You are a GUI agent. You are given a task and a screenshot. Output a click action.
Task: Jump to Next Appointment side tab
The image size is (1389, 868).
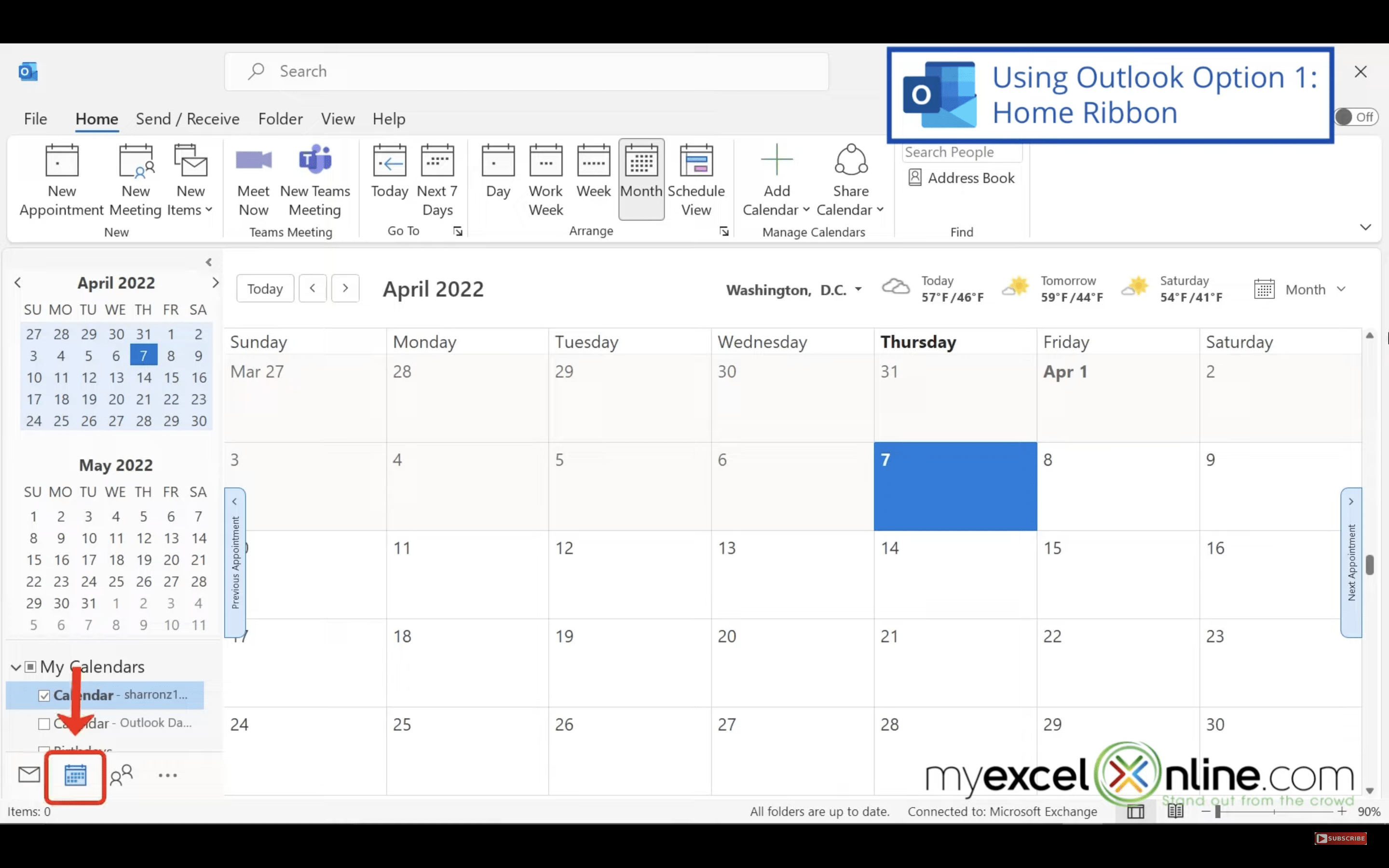pos(1351,562)
